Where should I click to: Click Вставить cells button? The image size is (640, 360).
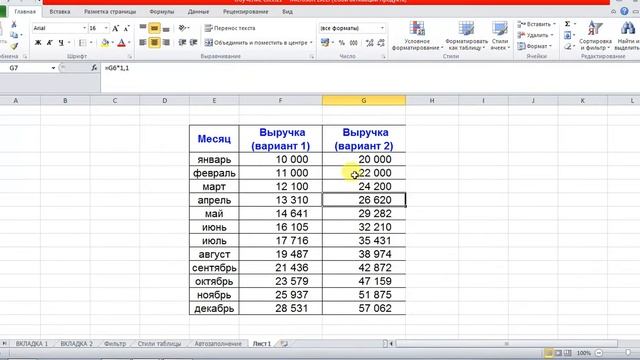[x=536, y=24]
